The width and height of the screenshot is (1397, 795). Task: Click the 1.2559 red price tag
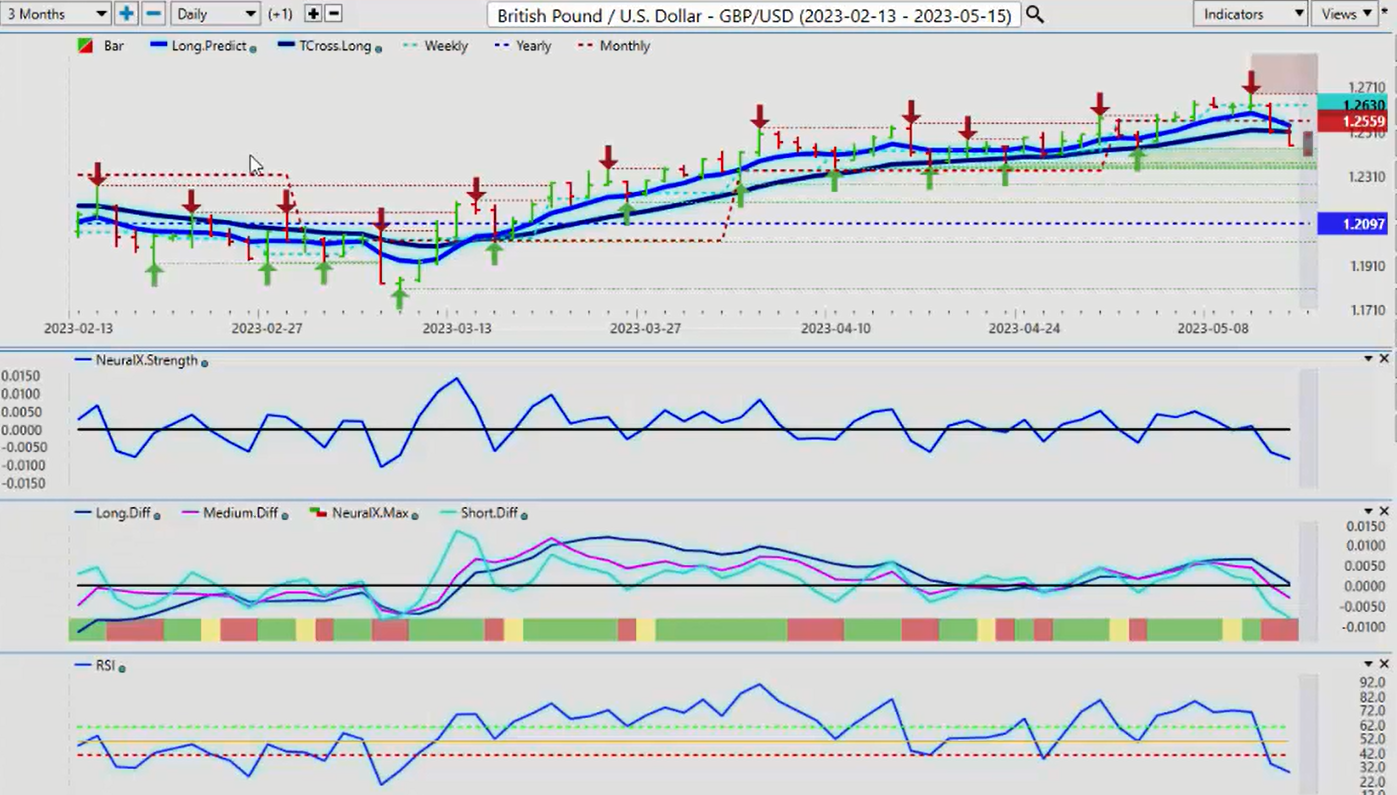click(x=1353, y=122)
